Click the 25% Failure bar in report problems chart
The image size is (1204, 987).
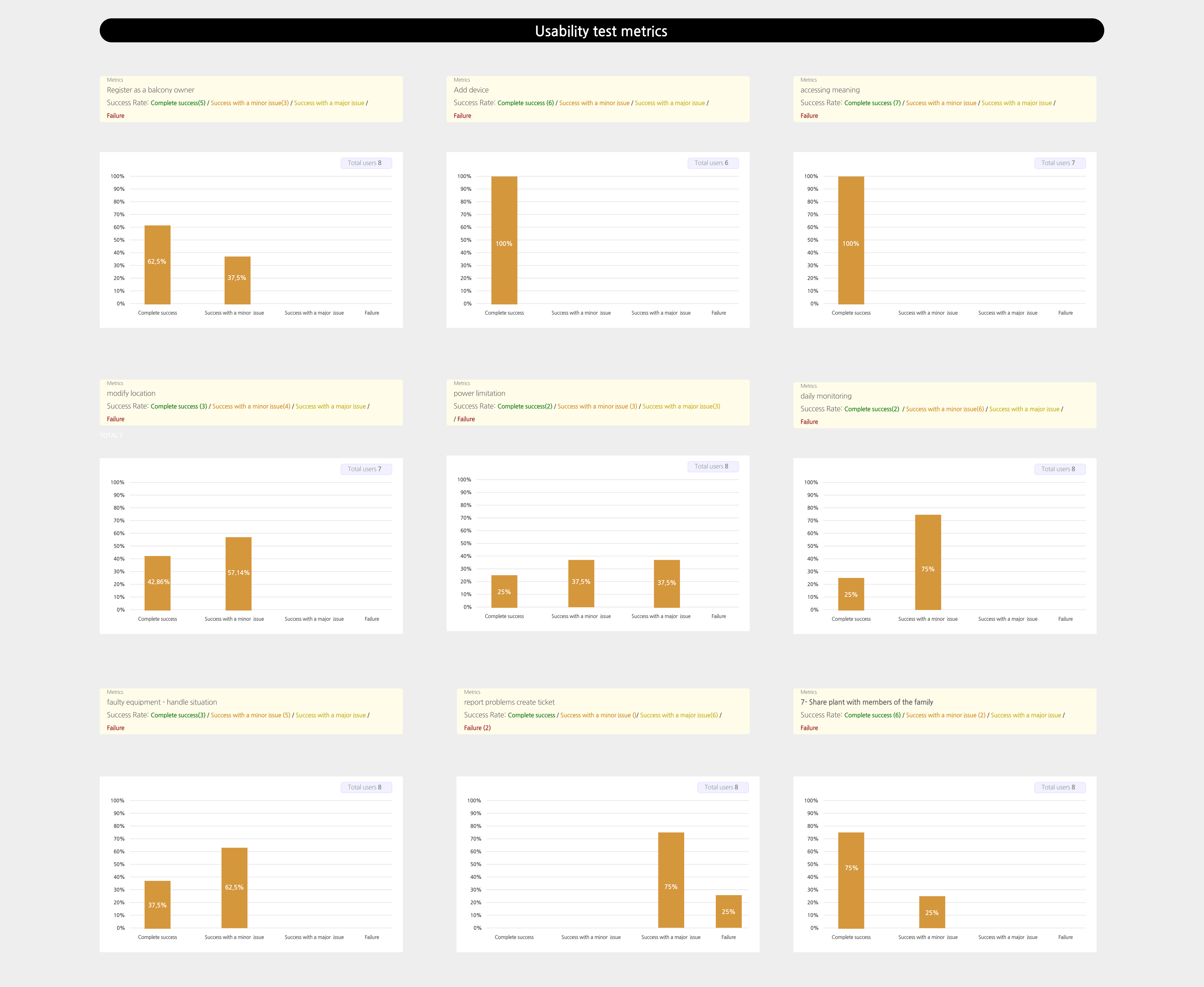(728, 911)
